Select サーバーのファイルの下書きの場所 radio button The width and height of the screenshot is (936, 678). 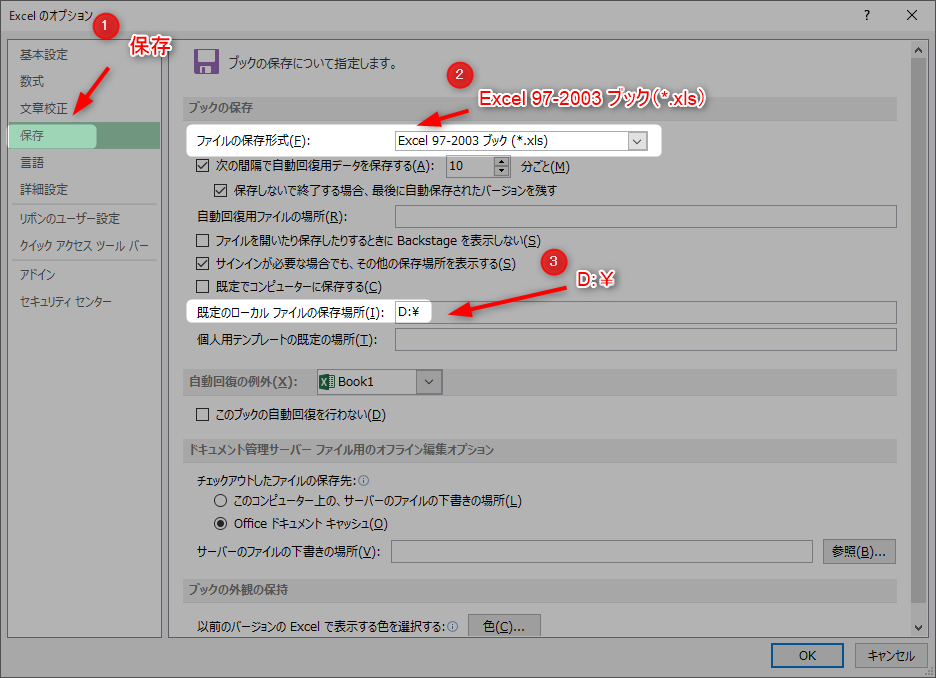[x=221, y=500]
